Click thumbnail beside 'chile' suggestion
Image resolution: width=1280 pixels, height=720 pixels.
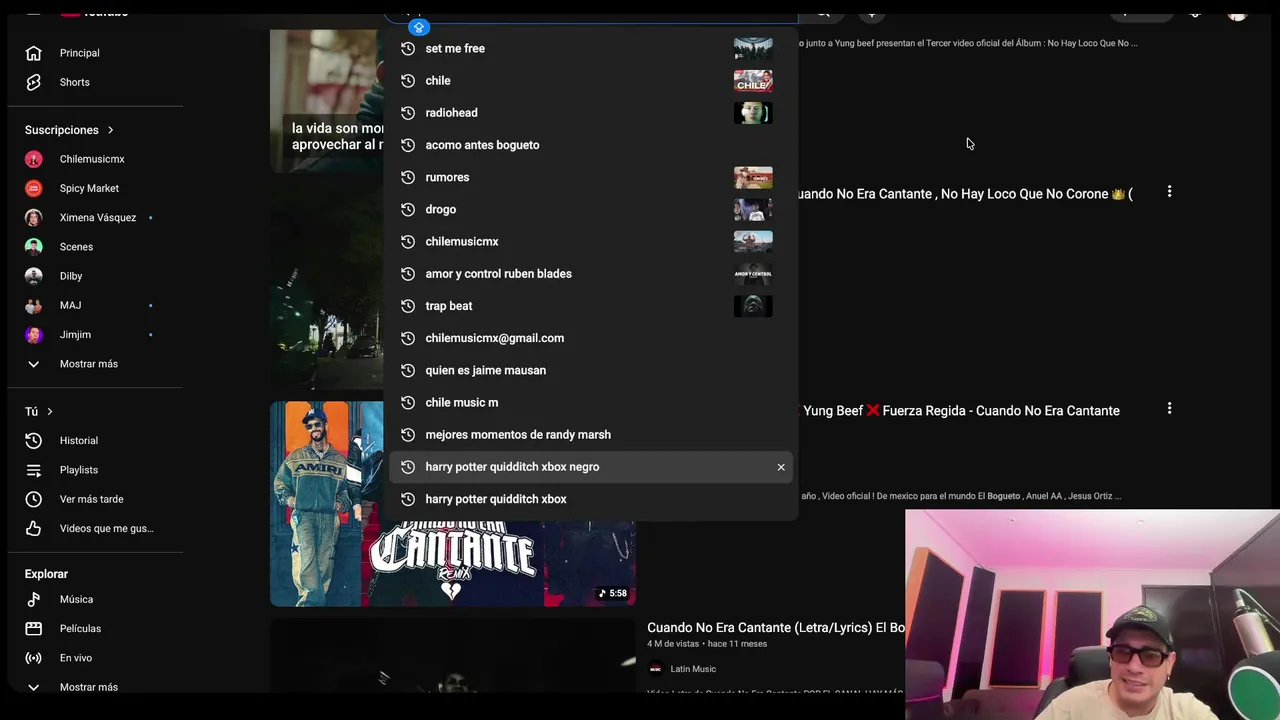[x=753, y=80]
